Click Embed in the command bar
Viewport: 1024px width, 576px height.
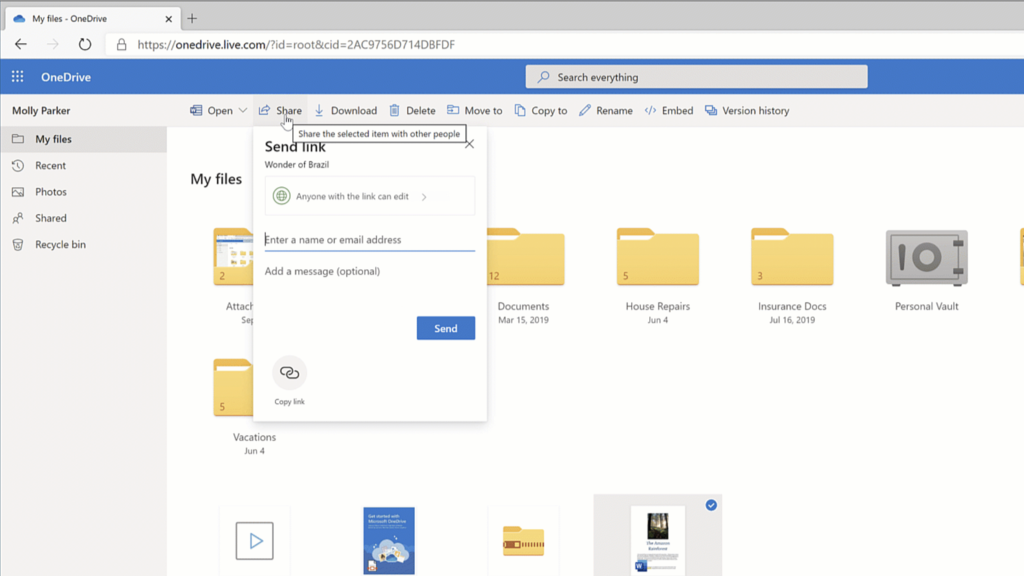coord(669,110)
